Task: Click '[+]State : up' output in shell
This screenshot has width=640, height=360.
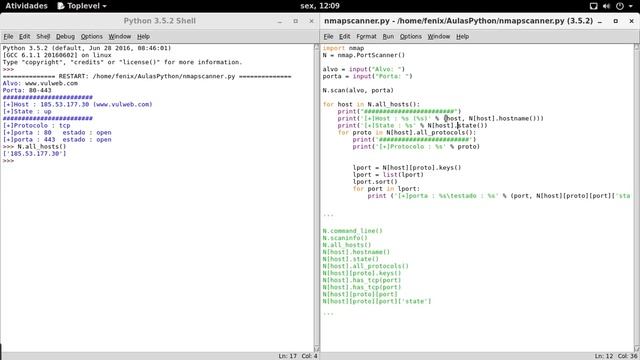Action: 27,111
